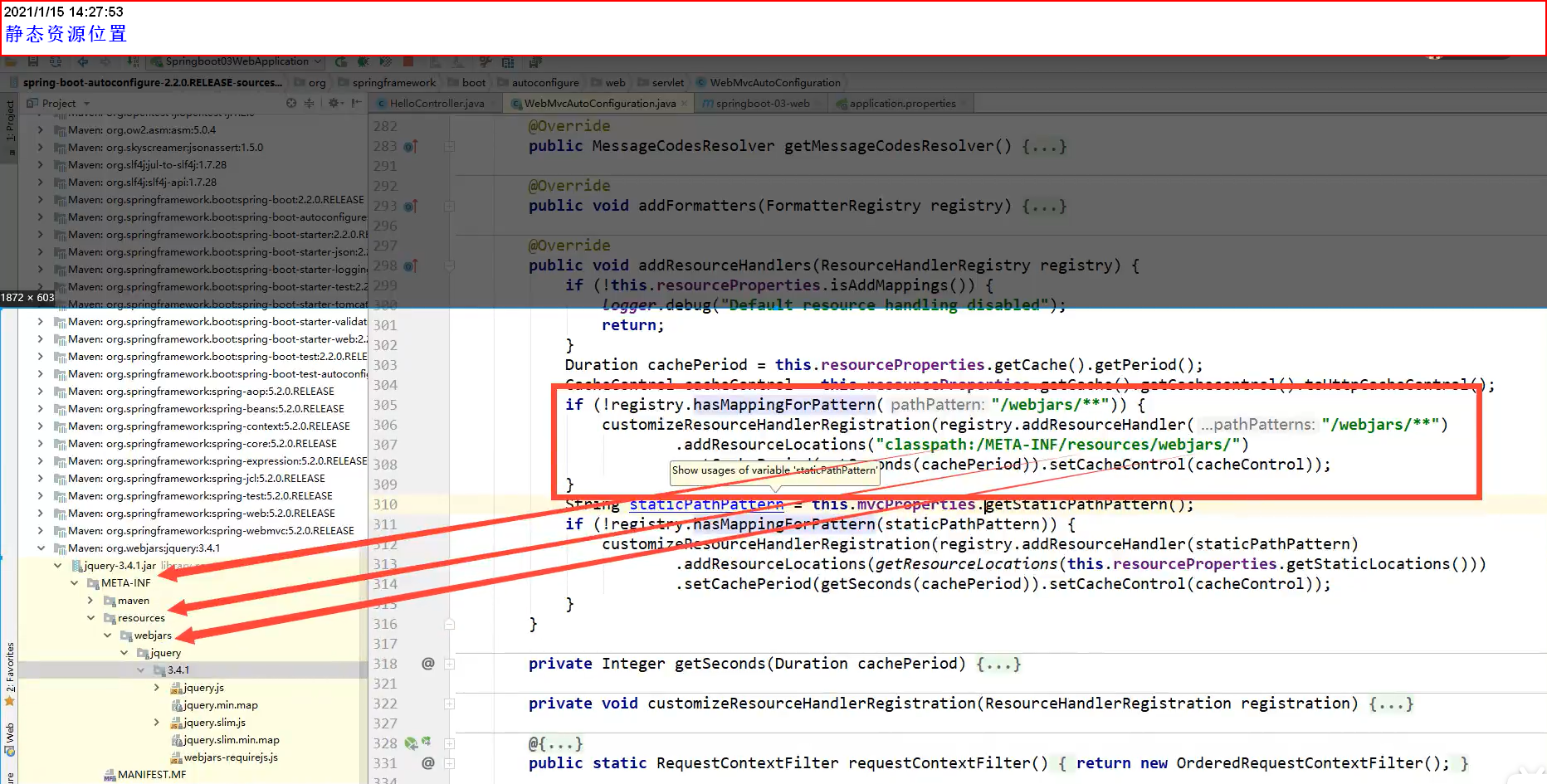Expand the jquery.js file node
The image size is (1547, 784).
point(157,688)
